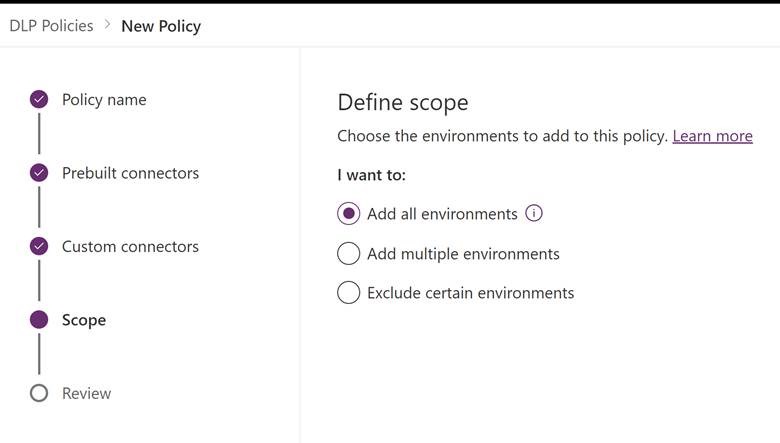Screen dimensions: 780x443
Task: Open the Prebuilt connectors step label
Action: coord(130,173)
